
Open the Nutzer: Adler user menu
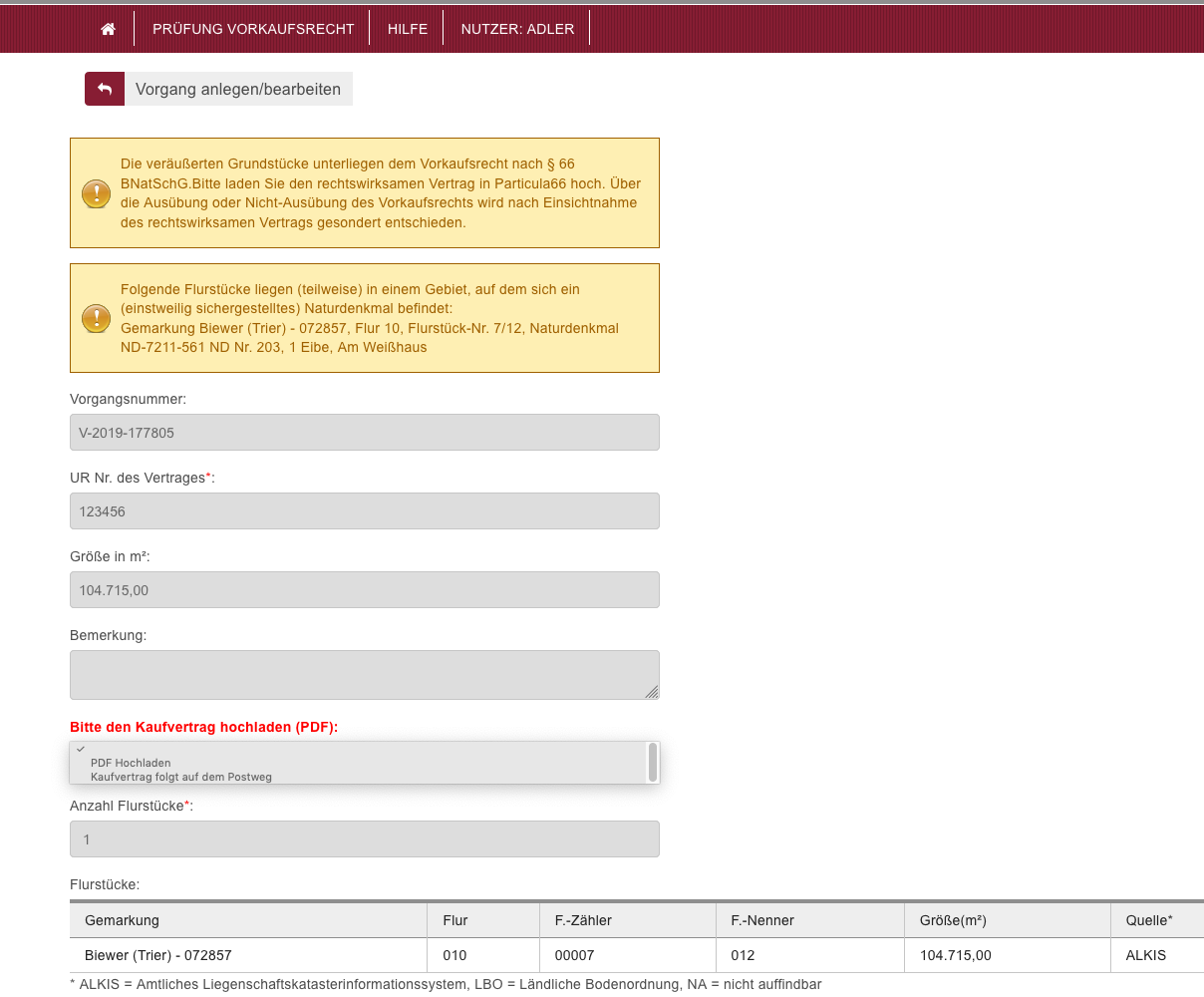(517, 29)
